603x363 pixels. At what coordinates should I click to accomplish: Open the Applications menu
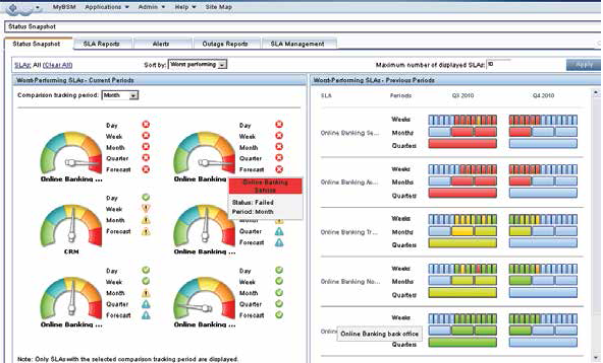tap(107, 7)
